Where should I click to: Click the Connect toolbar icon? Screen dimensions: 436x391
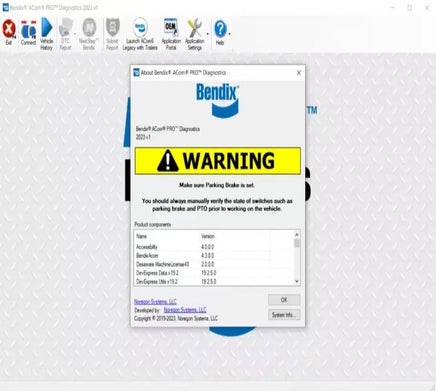click(28, 32)
